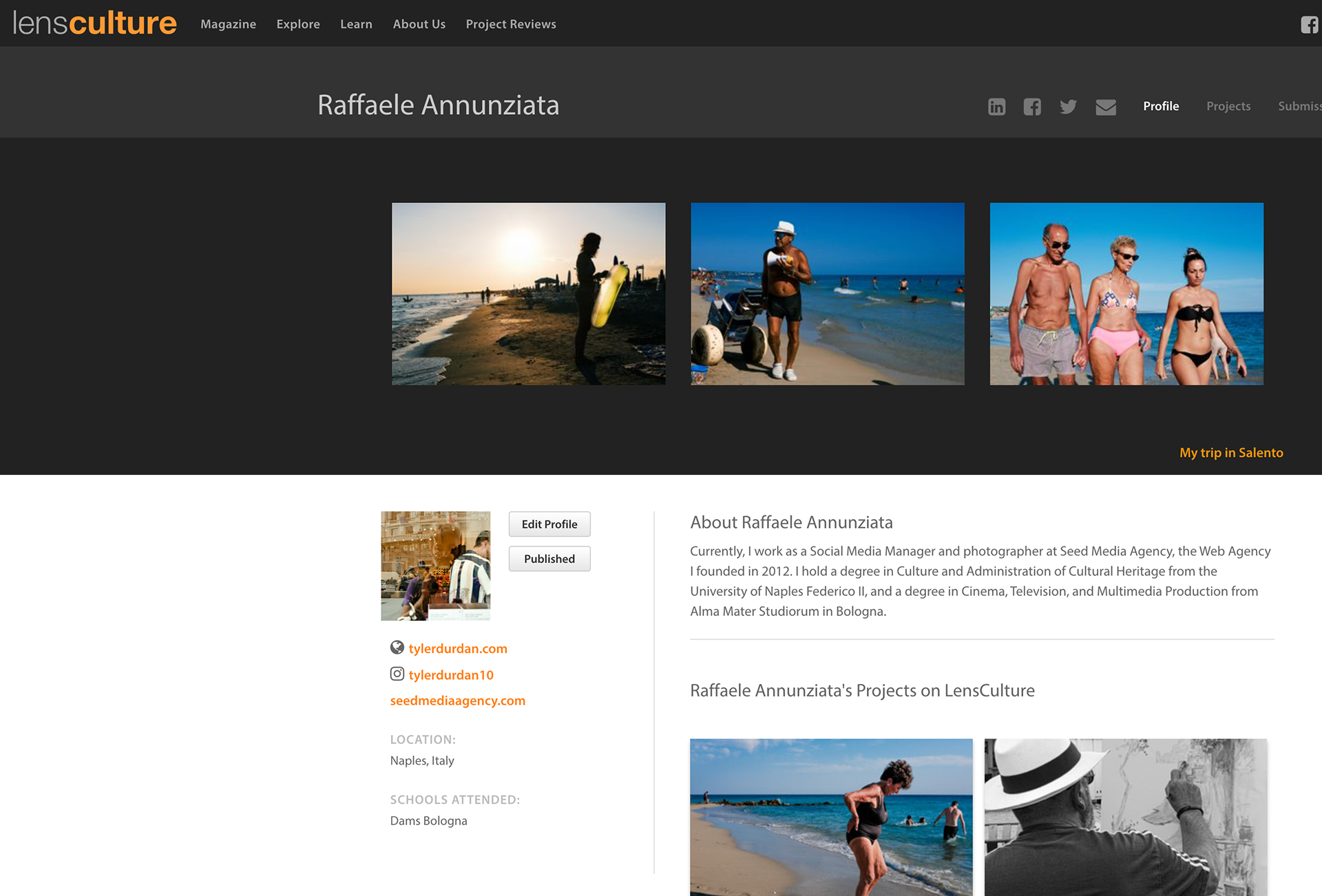Open the My trip in Salento link
Image resolution: width=1322 pixels, height=896 pixels.
pyautogui.click(x=1231, y=453)
